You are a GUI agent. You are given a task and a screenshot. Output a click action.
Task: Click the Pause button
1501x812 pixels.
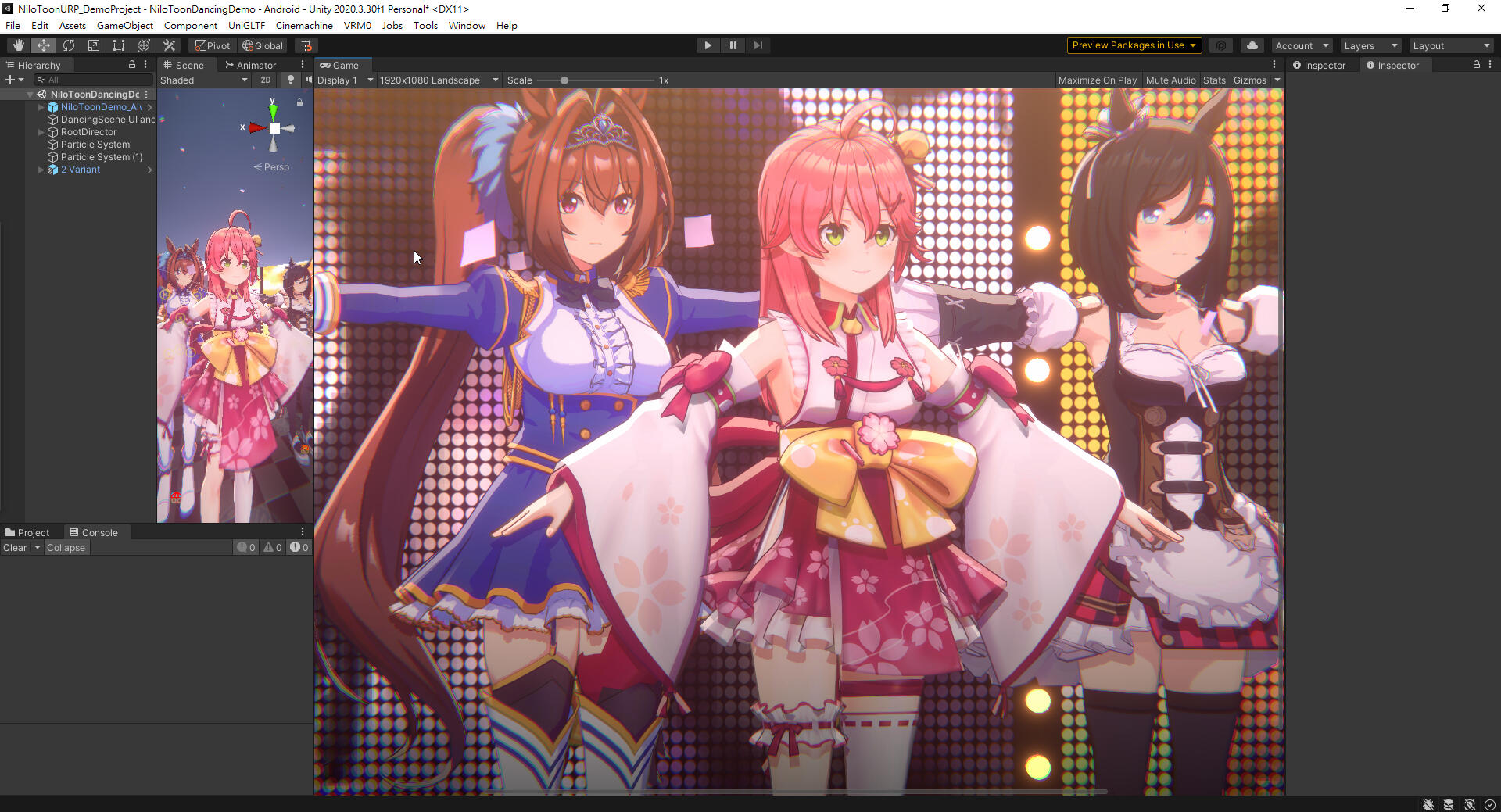[733, 45]
